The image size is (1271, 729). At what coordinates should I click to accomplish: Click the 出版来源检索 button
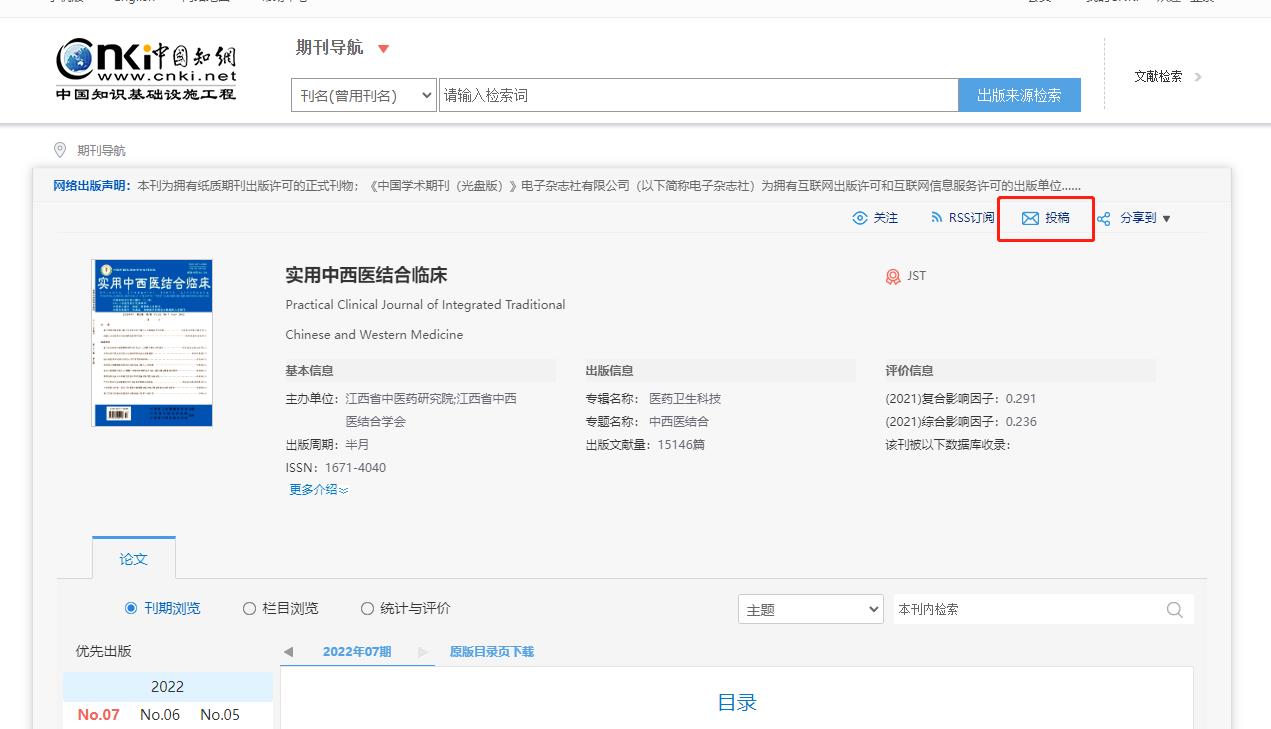point(1019,95)
